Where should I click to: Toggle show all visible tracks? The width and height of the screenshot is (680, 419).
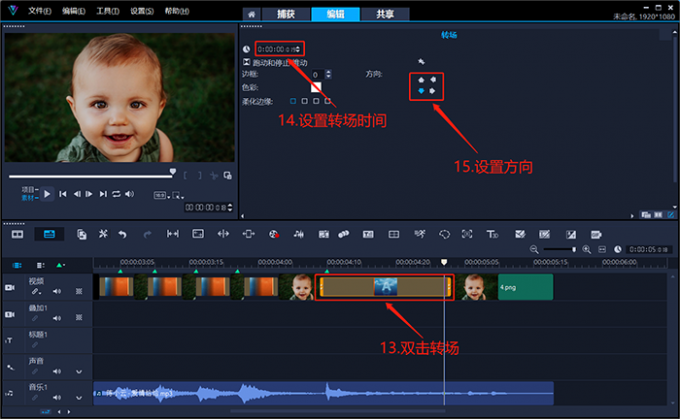pos(17,265)
